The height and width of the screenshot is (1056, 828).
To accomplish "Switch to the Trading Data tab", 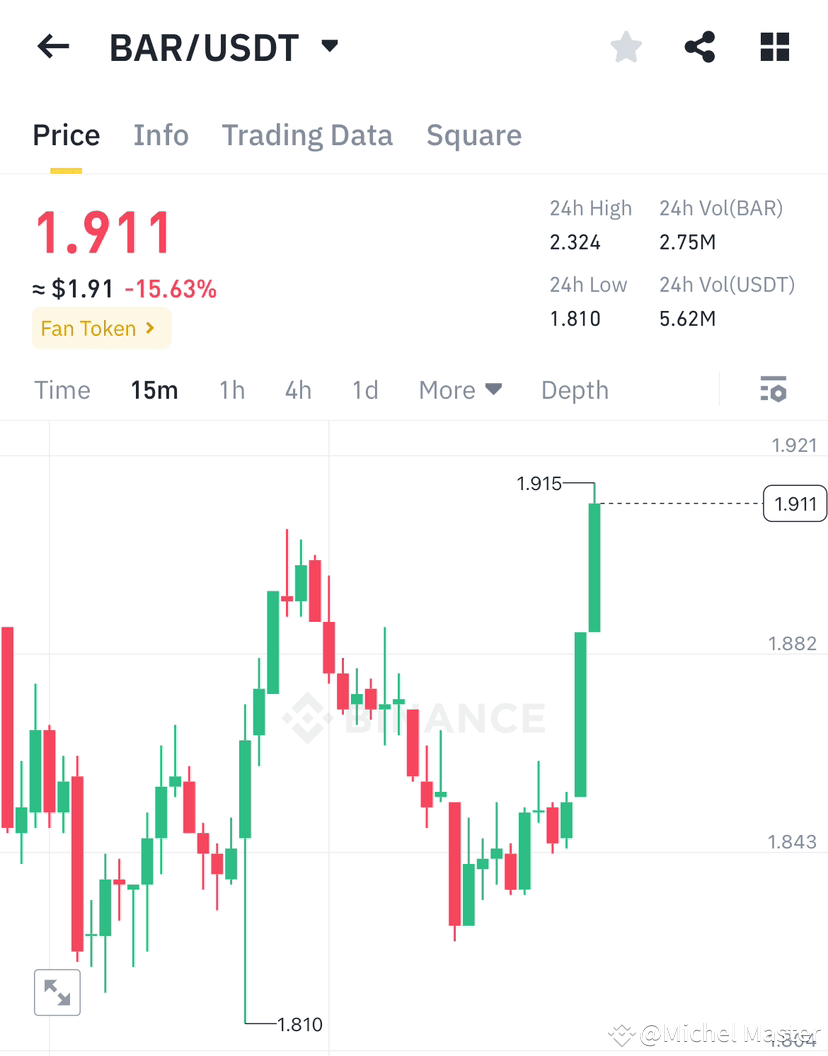I will point(307,135).
